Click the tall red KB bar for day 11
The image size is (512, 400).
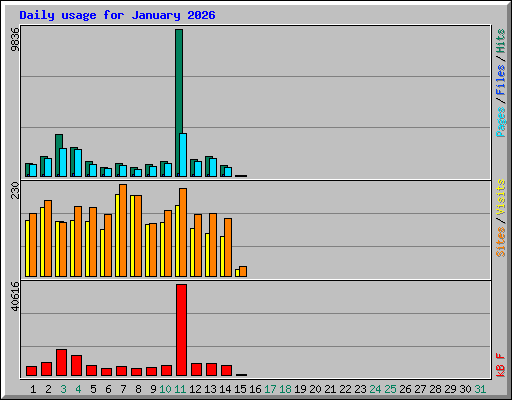point(181,330)
